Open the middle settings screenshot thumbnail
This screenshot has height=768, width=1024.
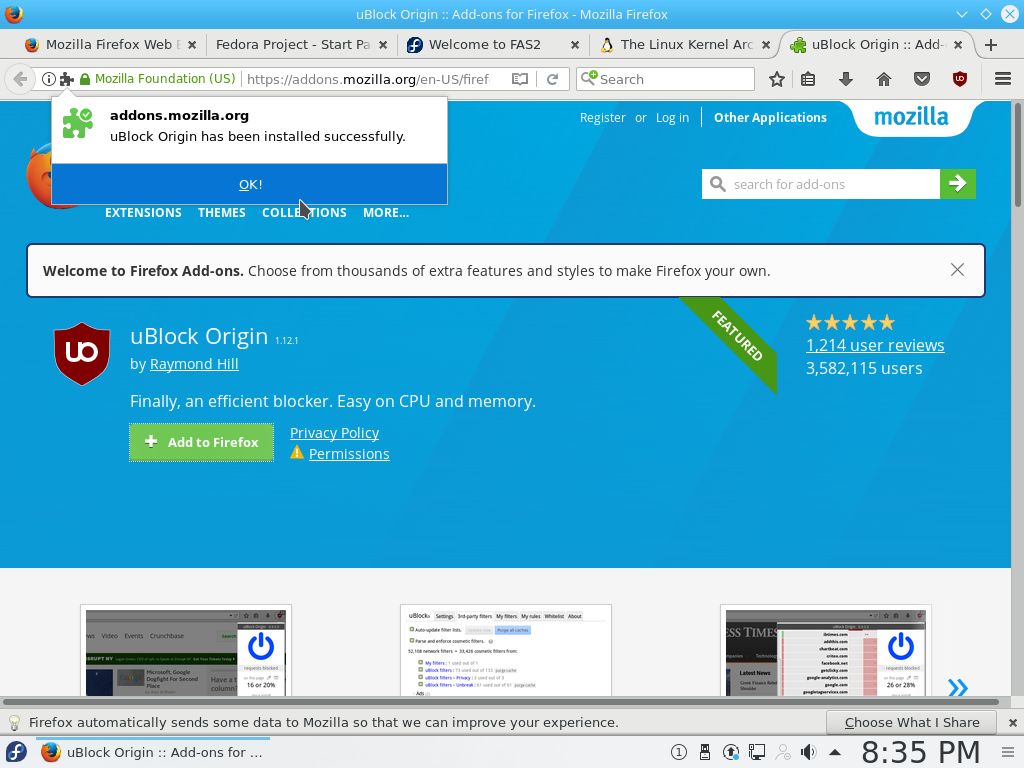505,651
